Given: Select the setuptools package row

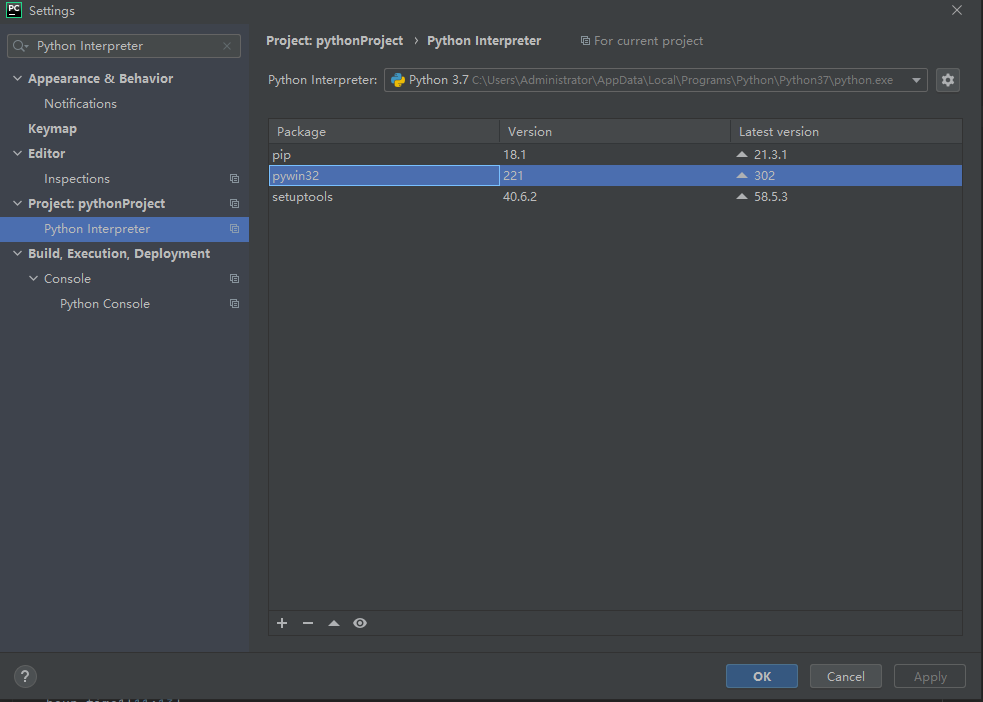Looking at the screenshot, I should coord(615,196).
